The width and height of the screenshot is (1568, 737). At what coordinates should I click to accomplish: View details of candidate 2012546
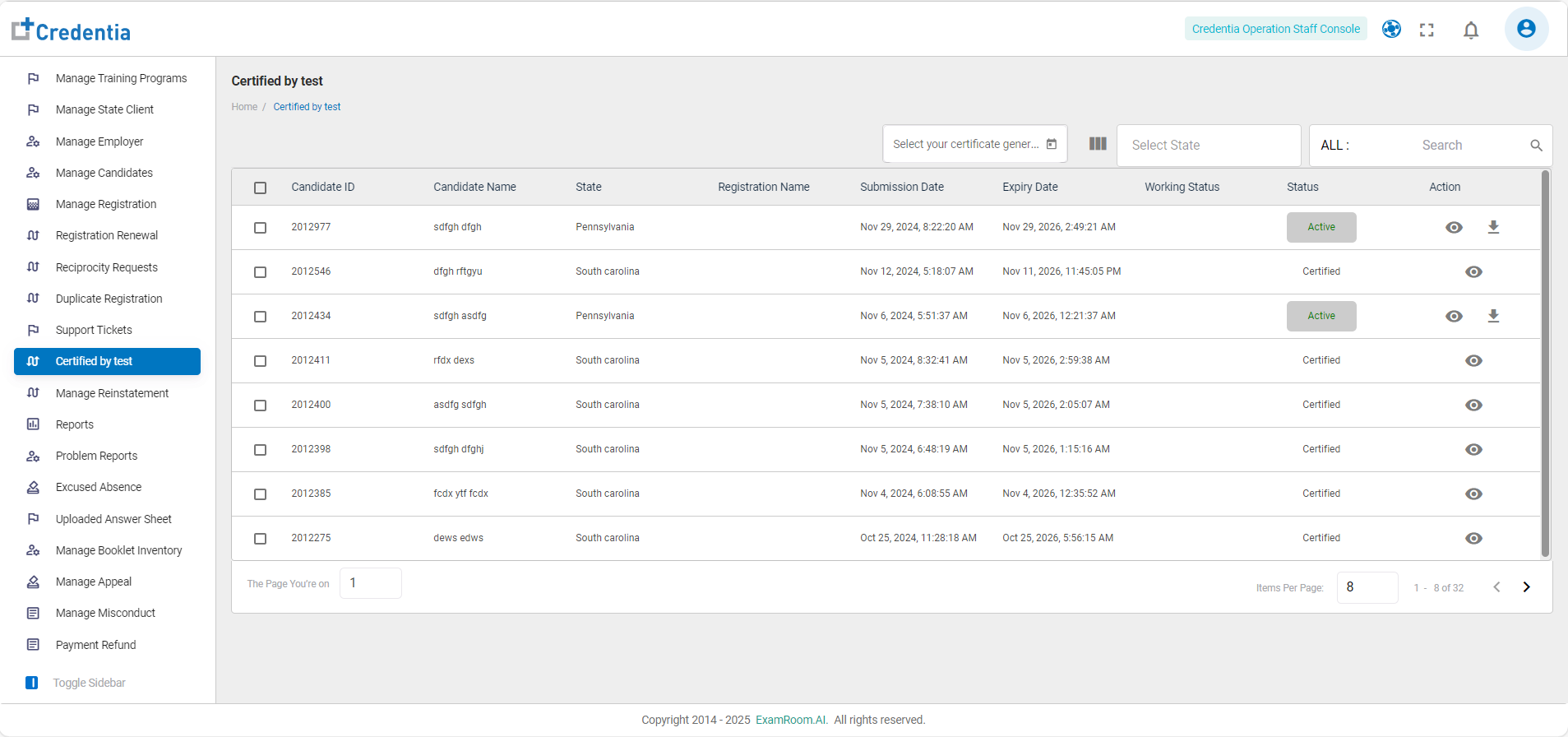[1473, 271]
